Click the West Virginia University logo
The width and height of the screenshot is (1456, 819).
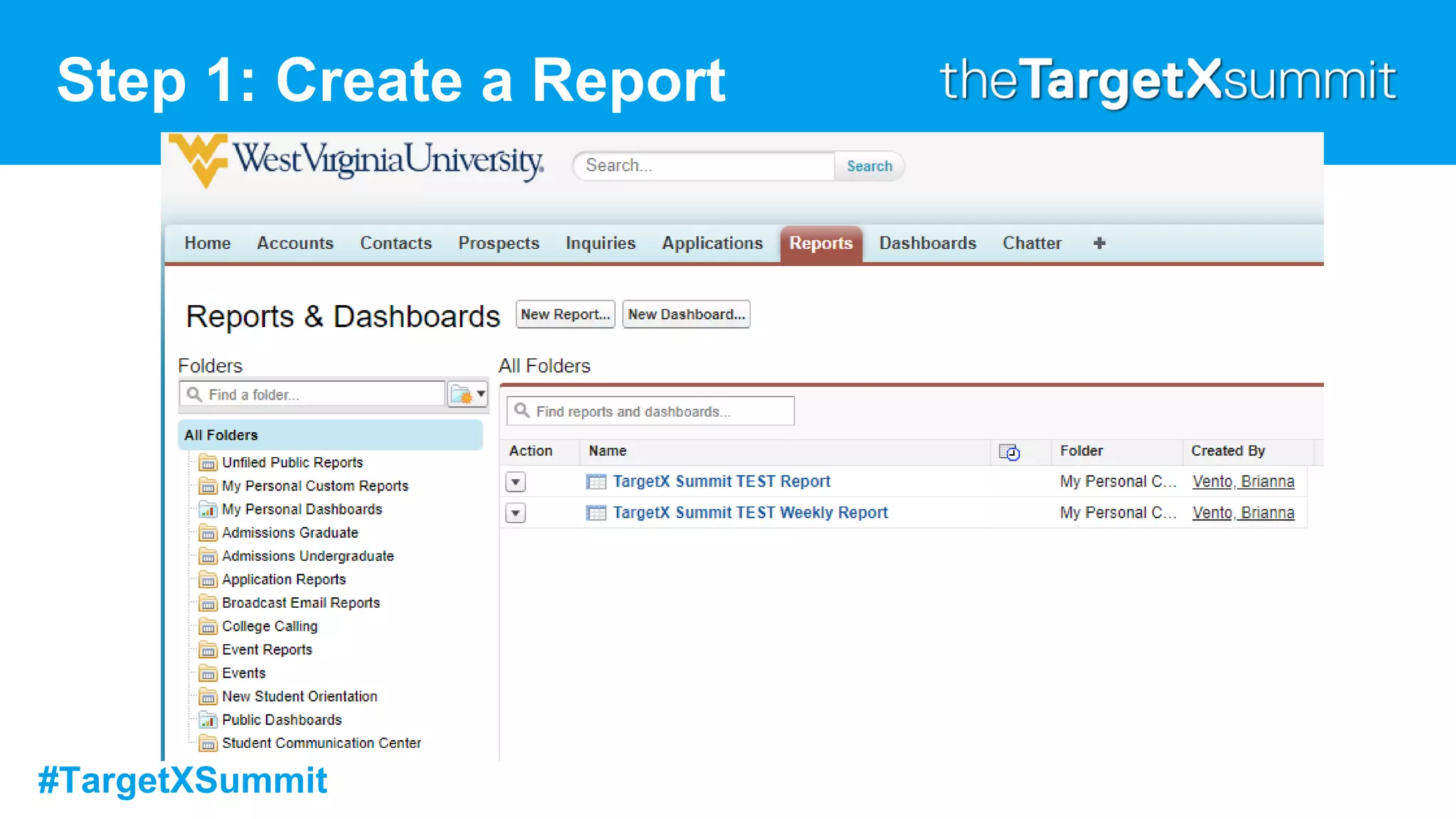[x=357, y=161]
